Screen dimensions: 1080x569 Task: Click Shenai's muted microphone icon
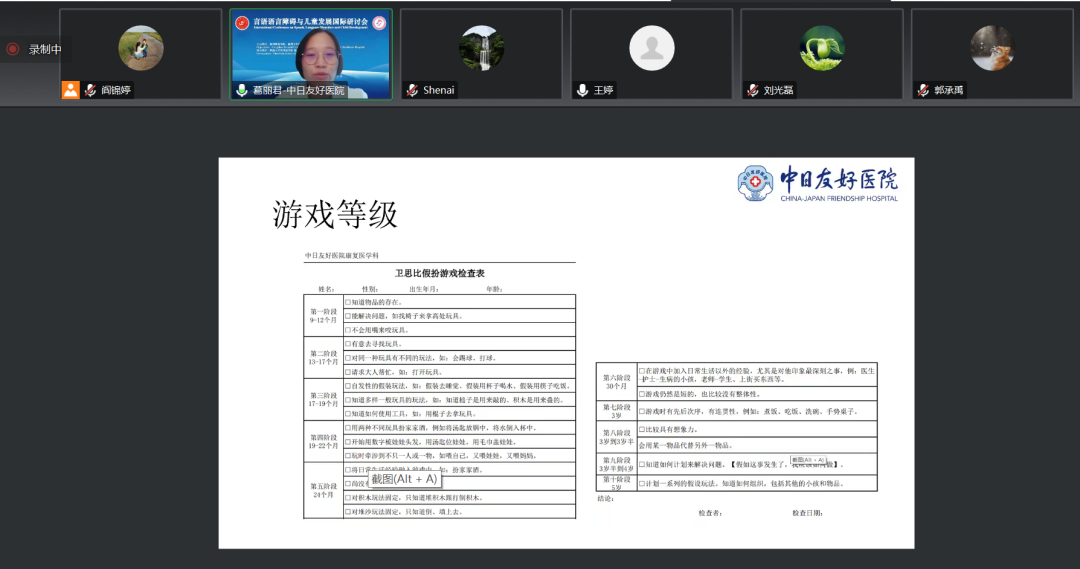tap(411, 90)
